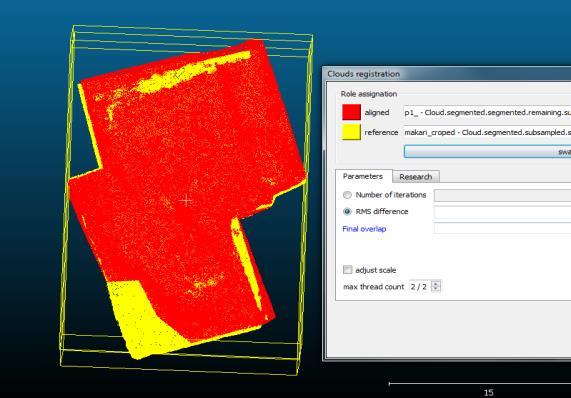Click the red aligned color swatch
Image resolution: width=571 pixels, height=398 pixels.
point(351,112)
